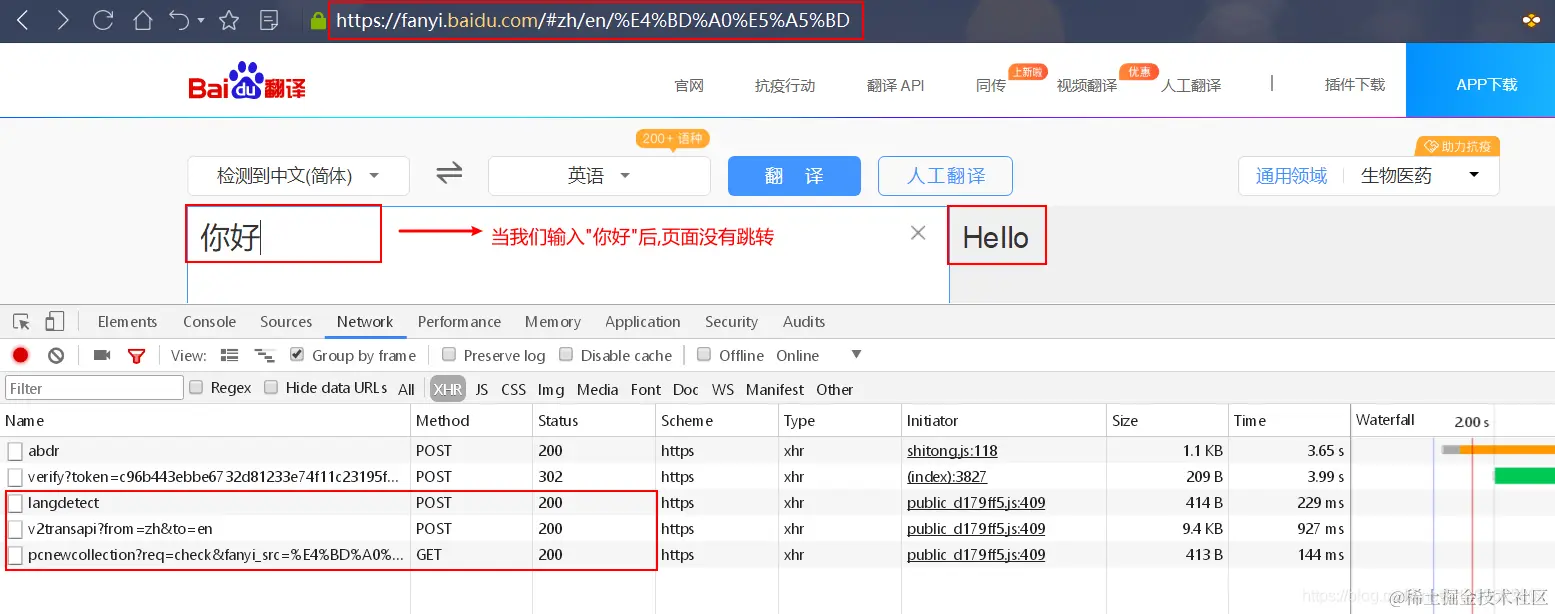The height and width of the screenshot is (614, 1555).
Task: Open the Sources tab
Action: (286, 322)
